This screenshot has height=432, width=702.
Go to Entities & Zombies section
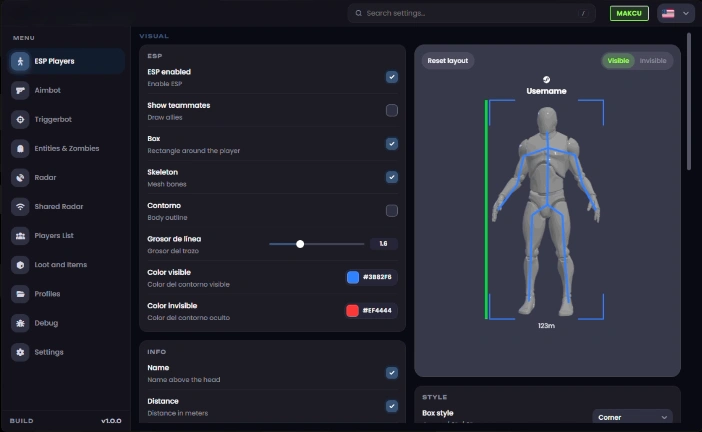66,149
